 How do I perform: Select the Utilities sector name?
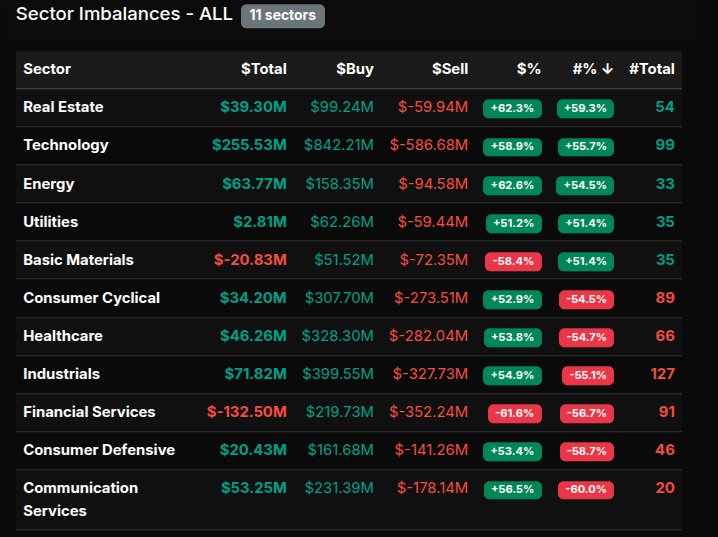click(x=51, y=222)
